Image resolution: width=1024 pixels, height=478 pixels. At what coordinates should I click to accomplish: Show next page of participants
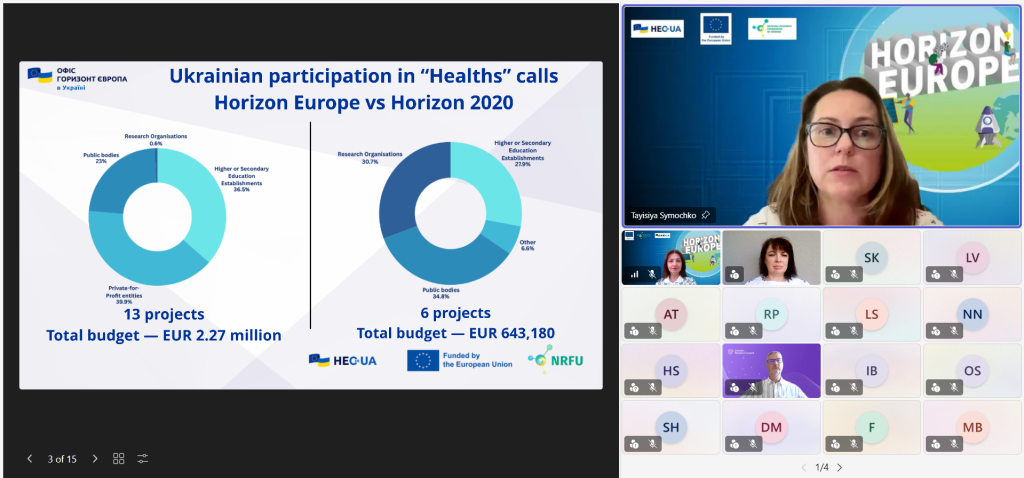tap(840, 468)
